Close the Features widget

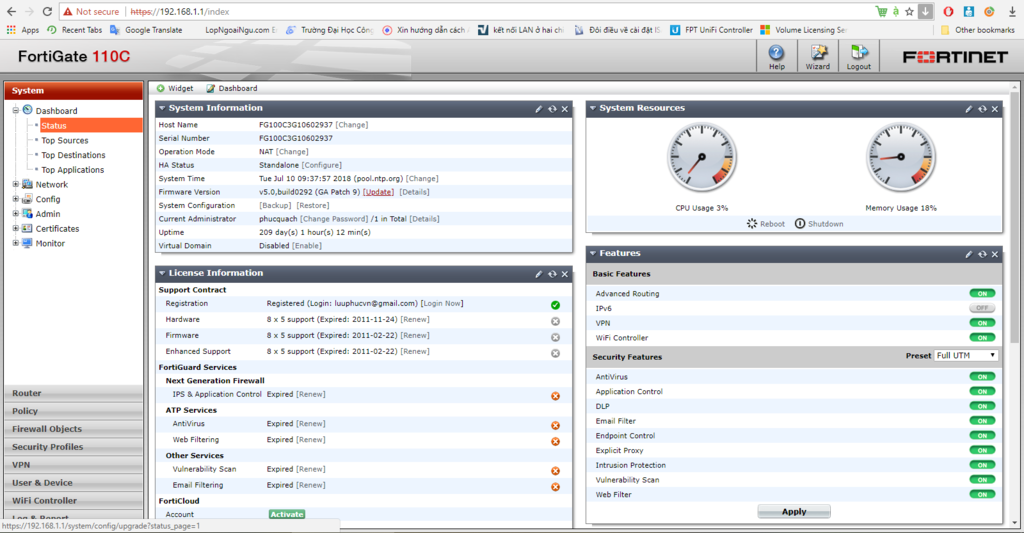(995, 254)
